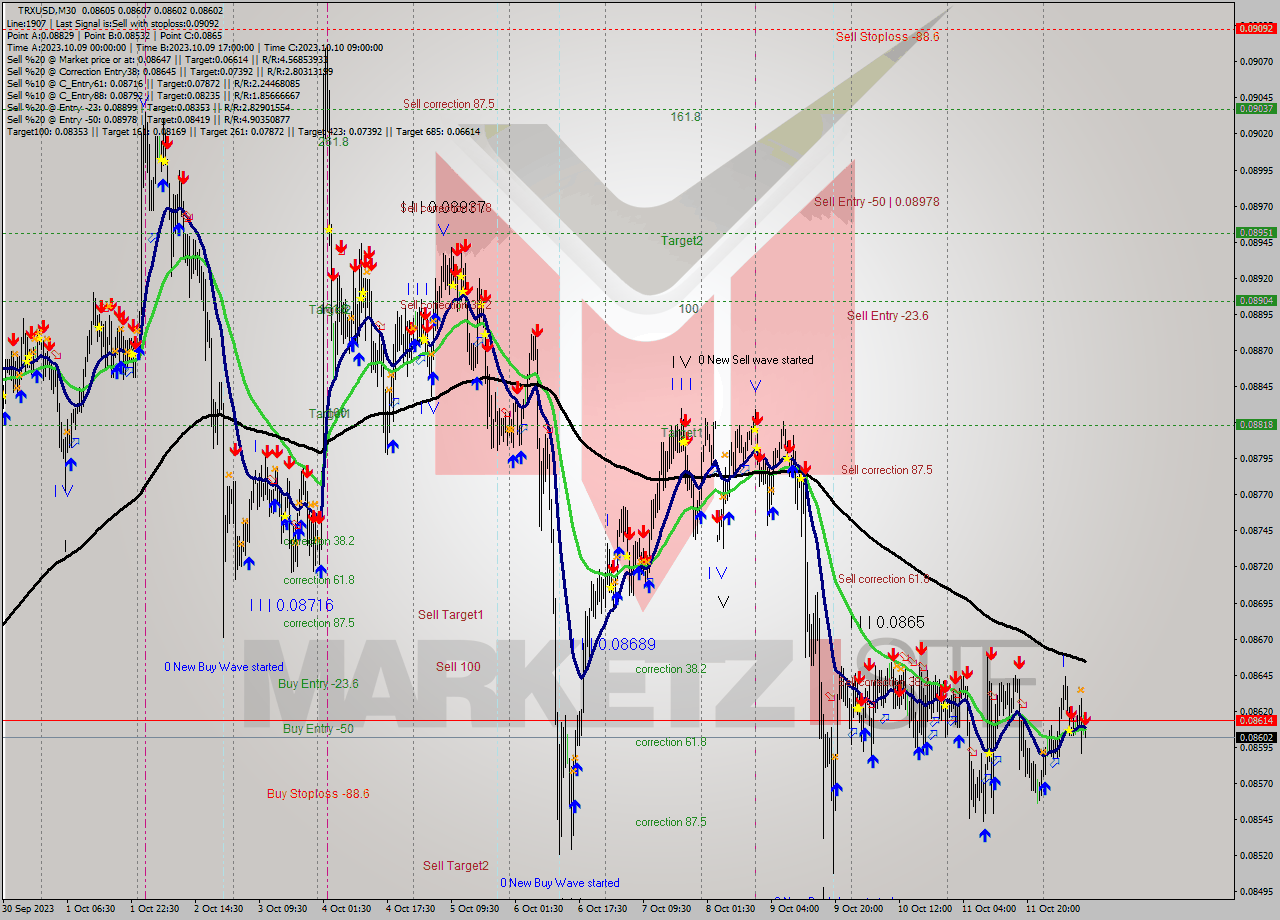The image size is (1280, 920).
Task: Click '0 New Sell wave started' label
Action: pos(755,360)
